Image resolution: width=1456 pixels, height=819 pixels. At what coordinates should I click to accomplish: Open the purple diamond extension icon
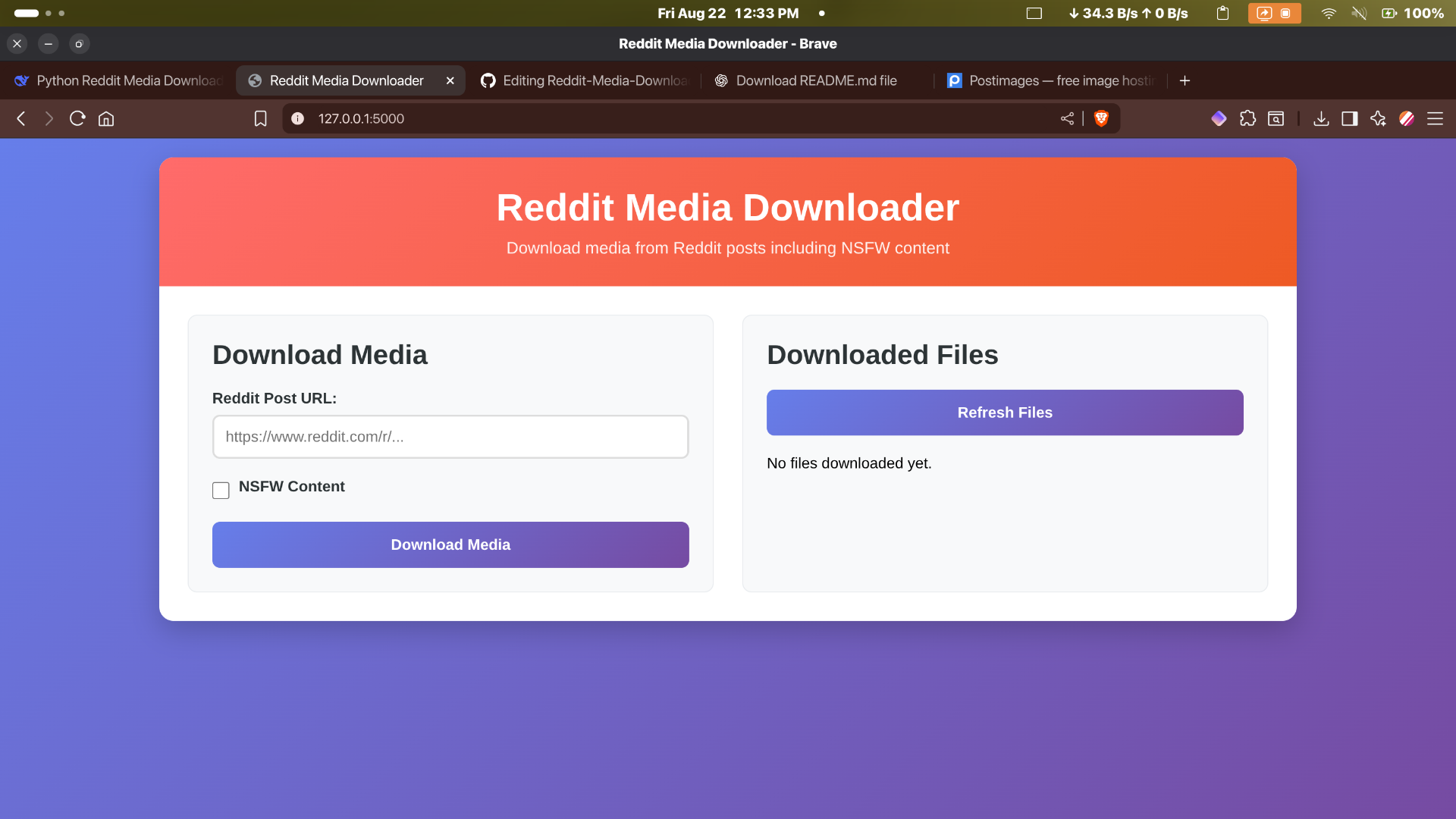click(x=1219, y=118)
